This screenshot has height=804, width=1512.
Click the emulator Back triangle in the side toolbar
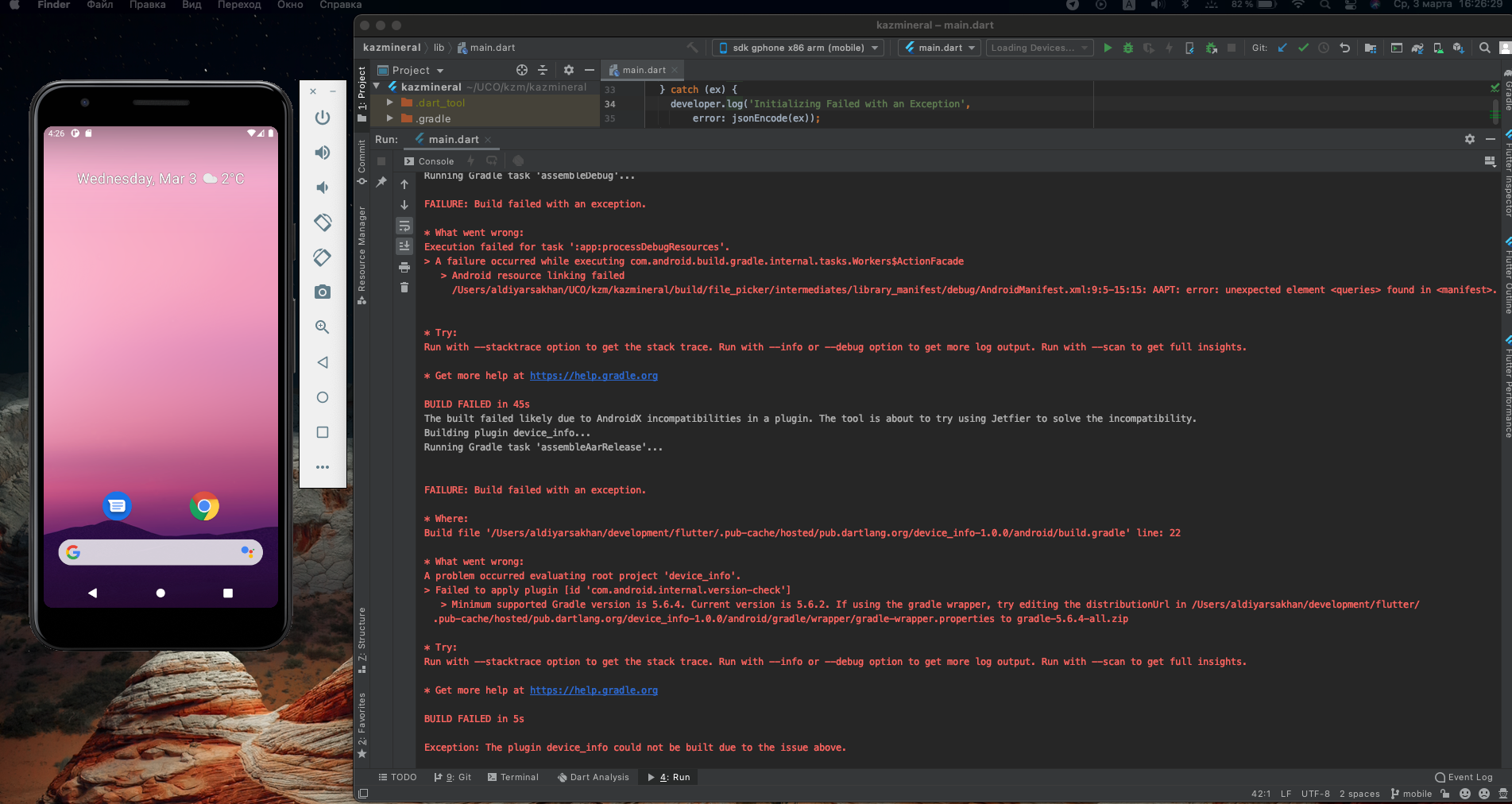tap(323, 362)
